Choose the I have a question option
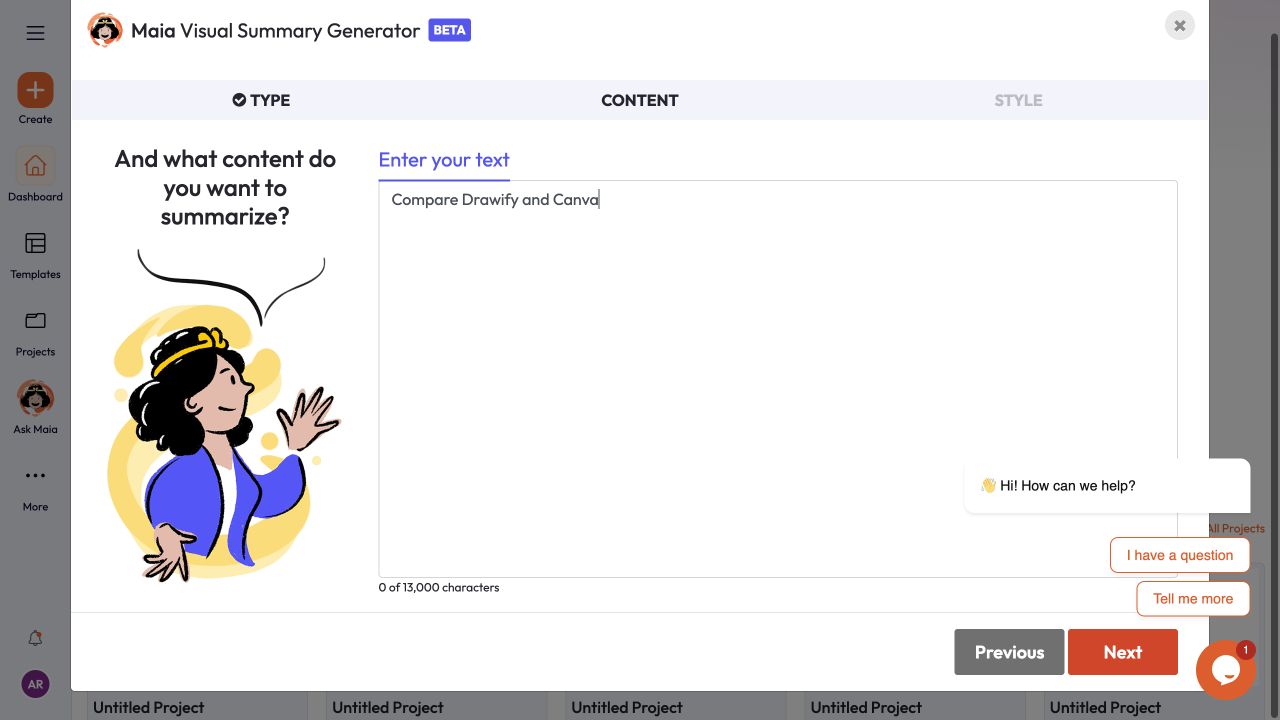The image size is (1280, 720). point(1180,555)
